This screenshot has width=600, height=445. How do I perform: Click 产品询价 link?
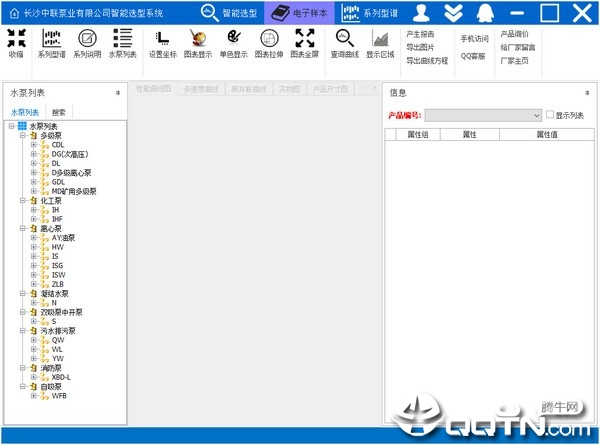tap(514, 34)
